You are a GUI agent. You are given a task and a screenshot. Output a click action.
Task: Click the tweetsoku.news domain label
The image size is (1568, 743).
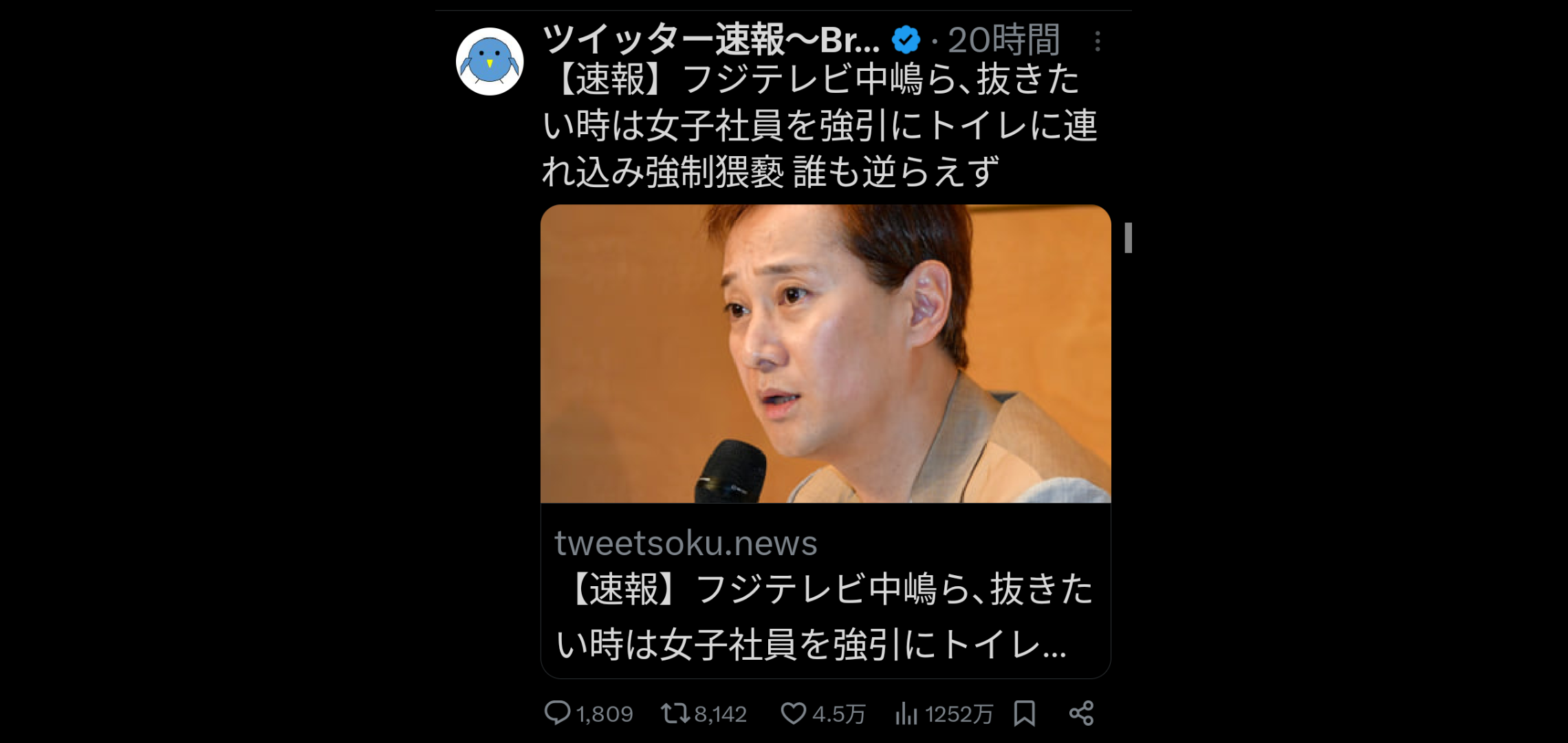coord(686,543)
